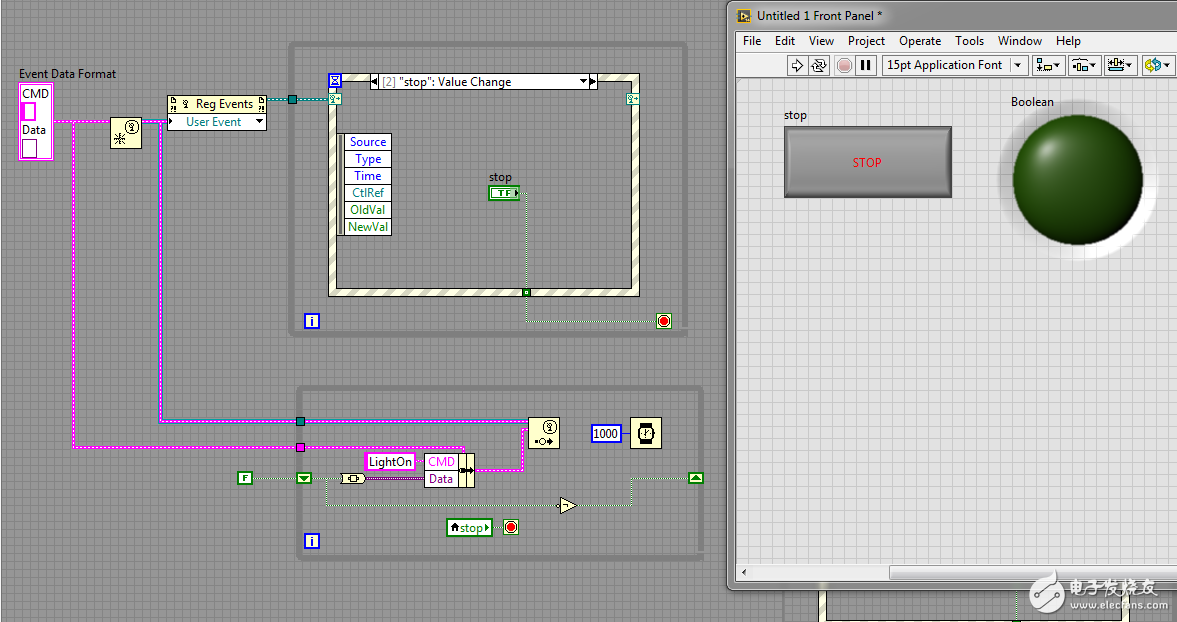Click the Data input of Bundle By Name

coord(441,479)
